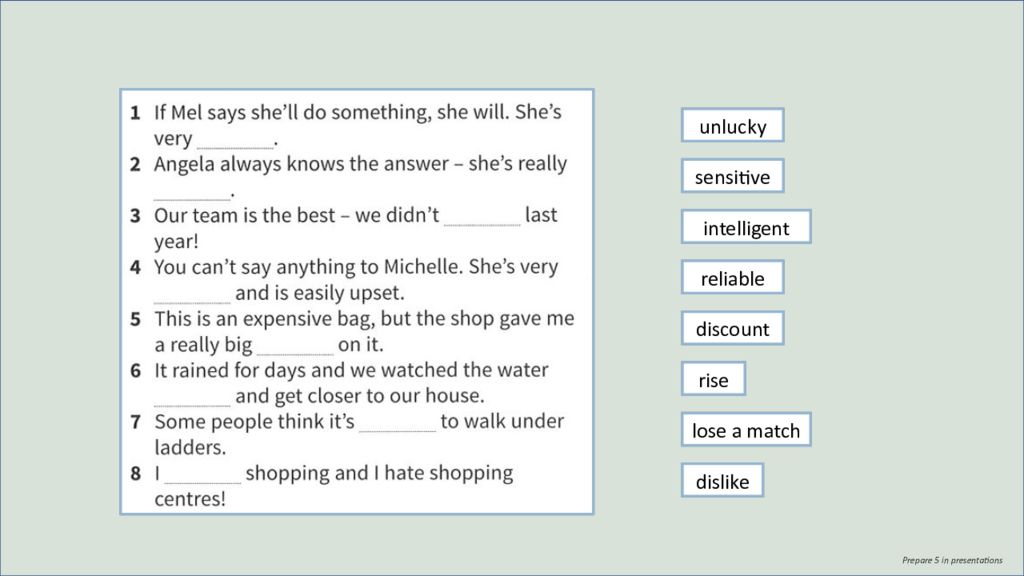This screenshot has height=576, width=1024.
Task: Click the 'unlucky' word box
Action: 732,125
